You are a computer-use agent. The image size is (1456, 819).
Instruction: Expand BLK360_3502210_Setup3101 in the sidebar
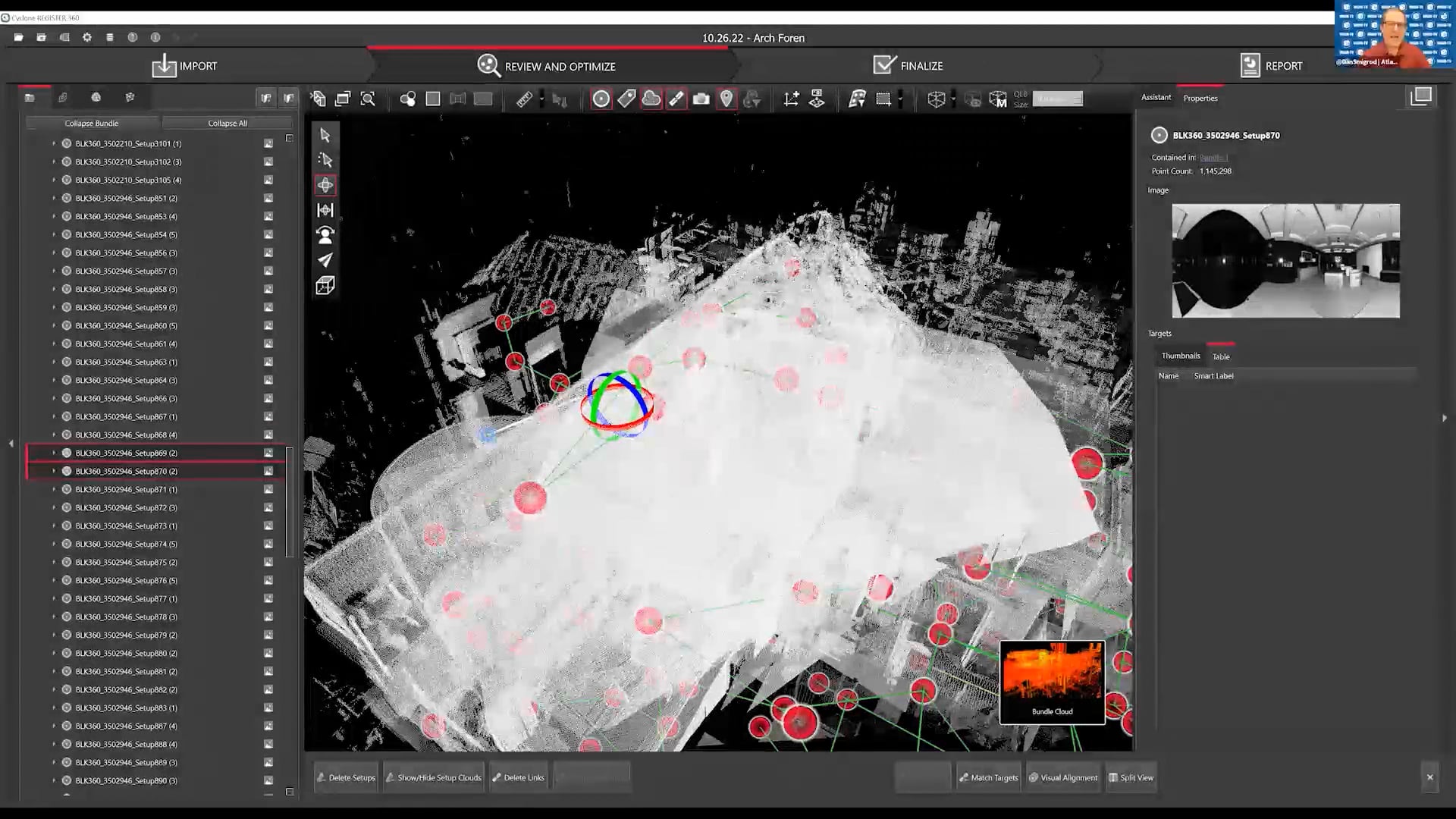point(53,143)
